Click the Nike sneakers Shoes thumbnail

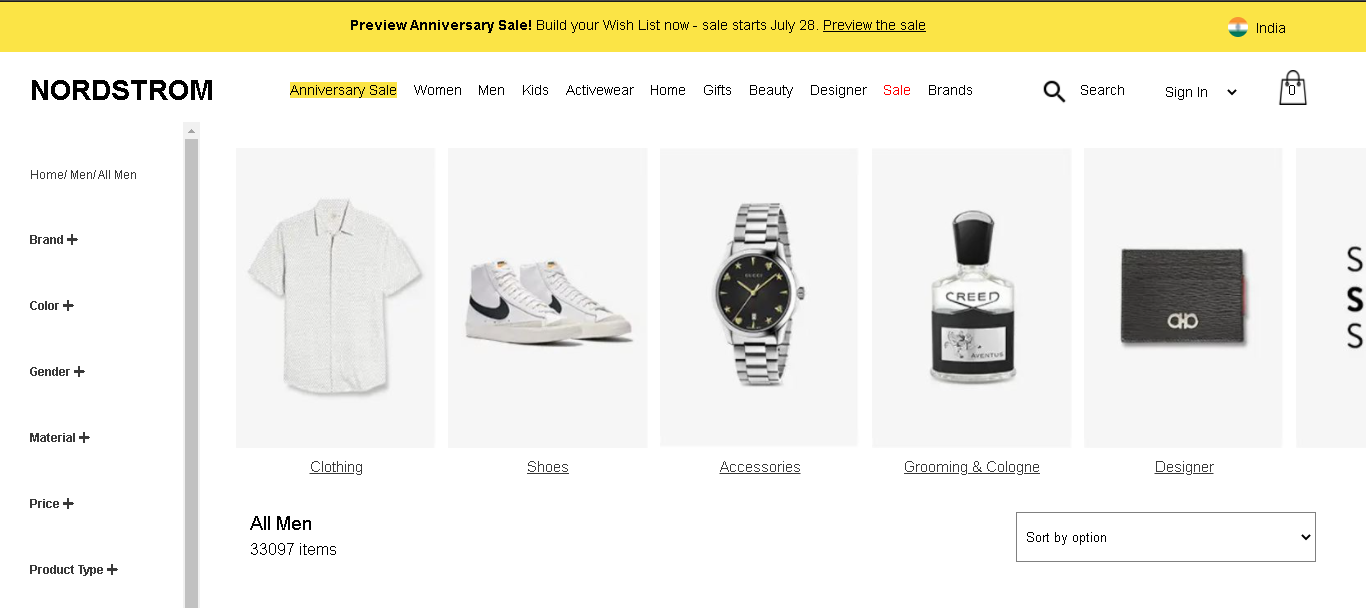pyautogui.click(x=548, y=298)
